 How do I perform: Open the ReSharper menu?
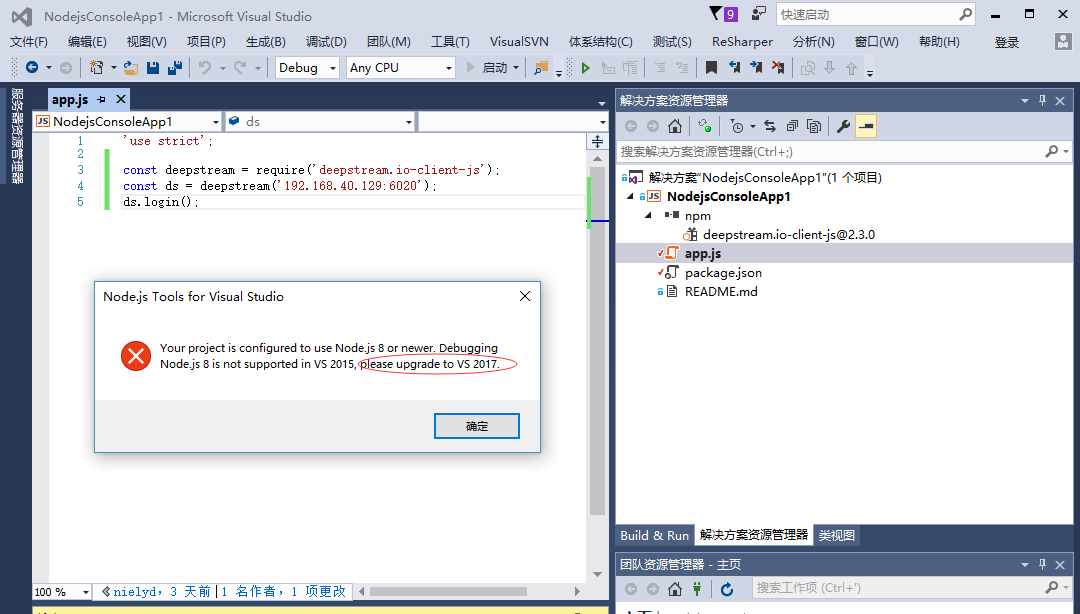pos(742,41)
